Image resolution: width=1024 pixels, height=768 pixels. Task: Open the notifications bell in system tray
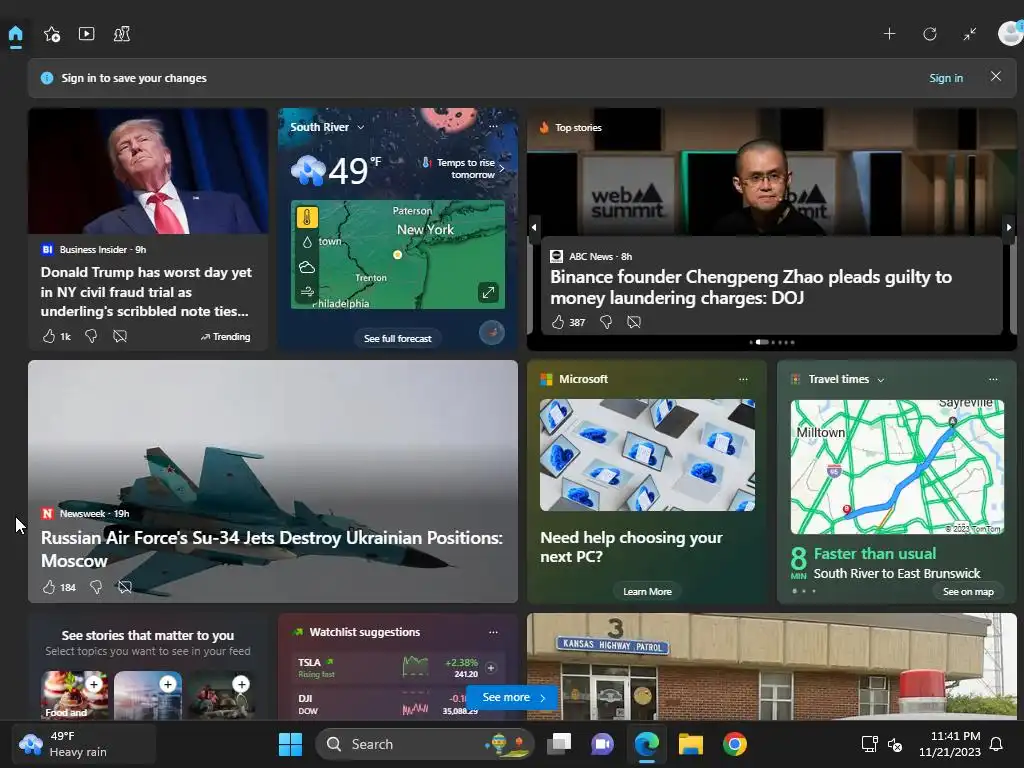point(996,744)
